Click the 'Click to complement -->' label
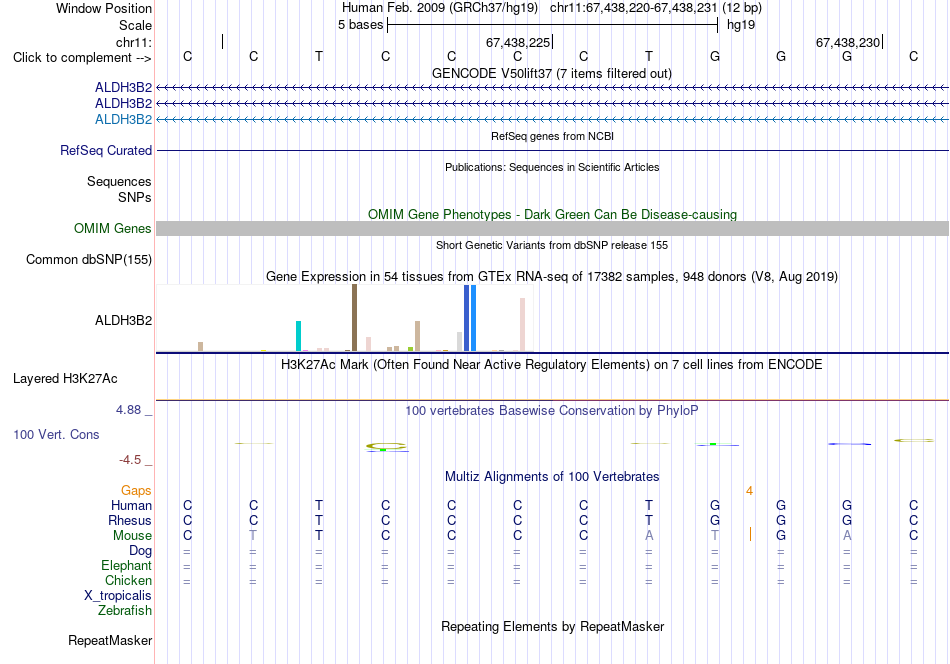This screenshot has width=950, height=664. pos(82,58)
